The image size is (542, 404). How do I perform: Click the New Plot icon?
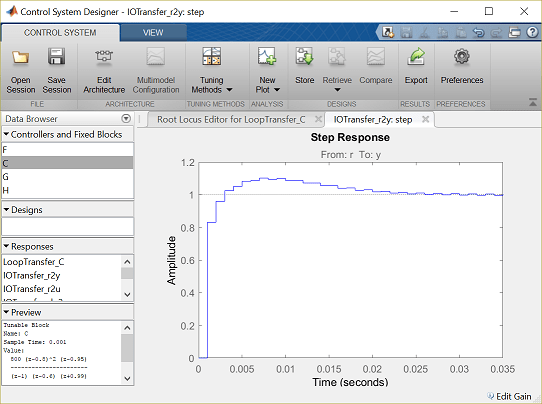[x=267, y=56]
